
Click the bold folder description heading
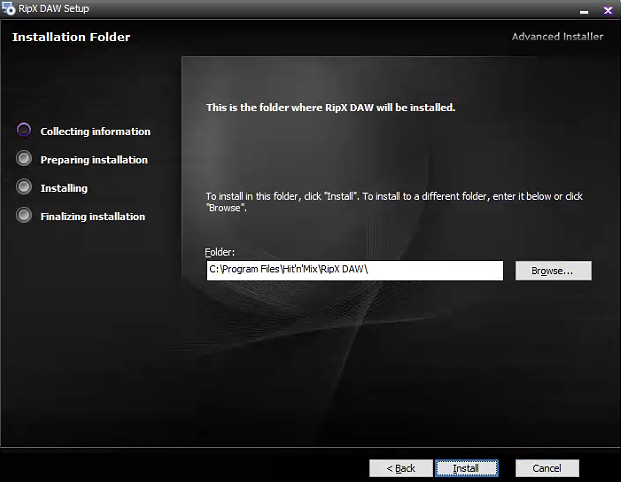[x=330, y=107]
